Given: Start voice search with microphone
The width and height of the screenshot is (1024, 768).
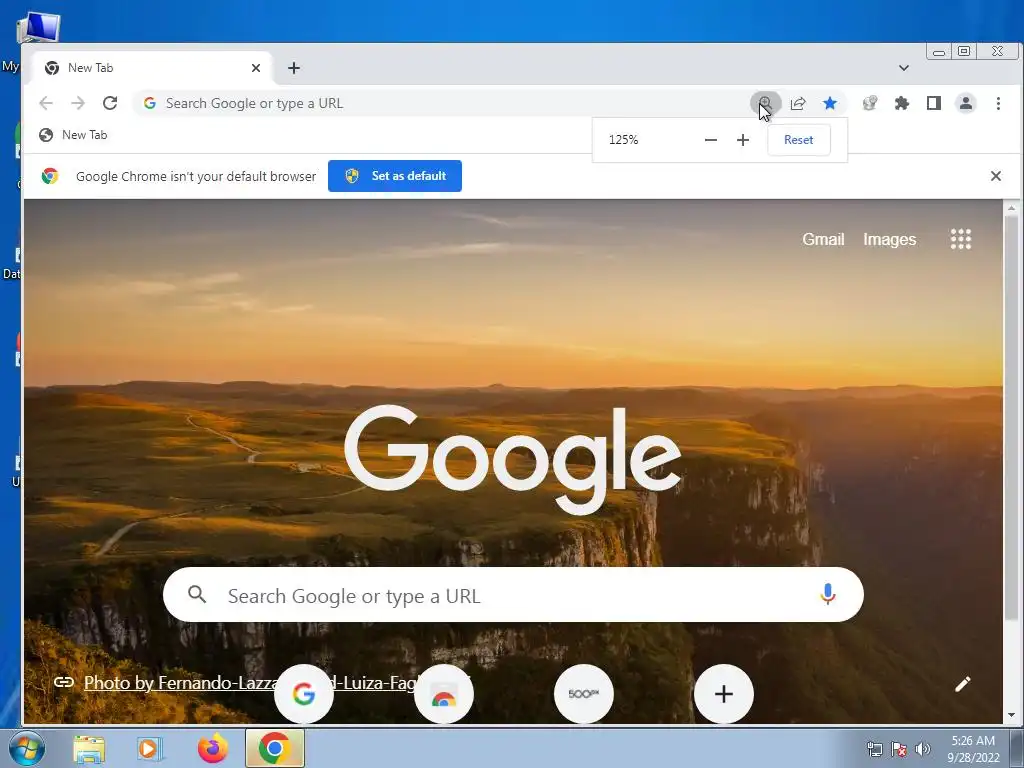Looking at the screenshot, I should point(827,594).
